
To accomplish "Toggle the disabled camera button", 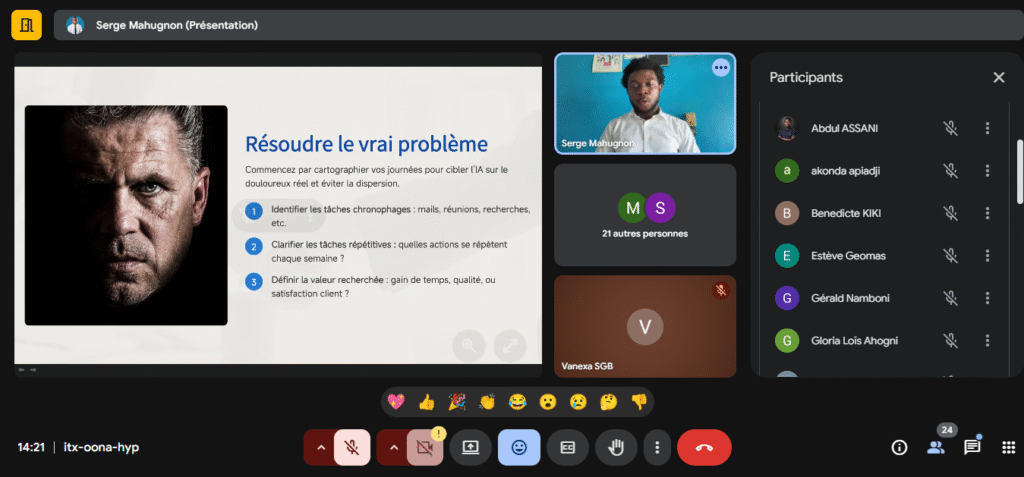I will click(424, 447).
